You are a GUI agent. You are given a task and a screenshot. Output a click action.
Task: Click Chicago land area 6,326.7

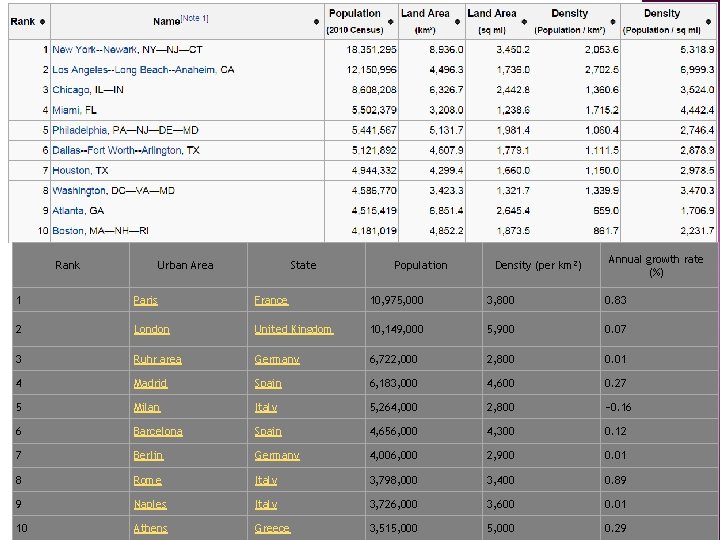(x=446, y=90)
